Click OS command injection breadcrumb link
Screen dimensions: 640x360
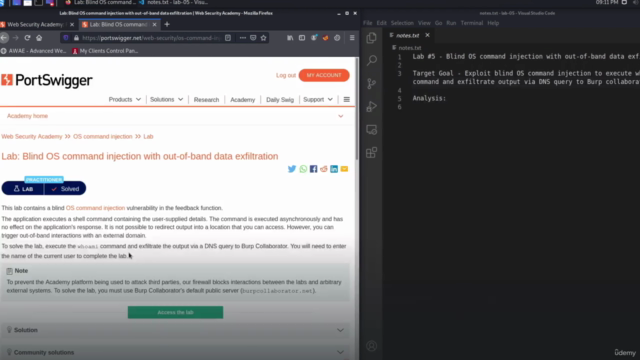tap(102, 137)
